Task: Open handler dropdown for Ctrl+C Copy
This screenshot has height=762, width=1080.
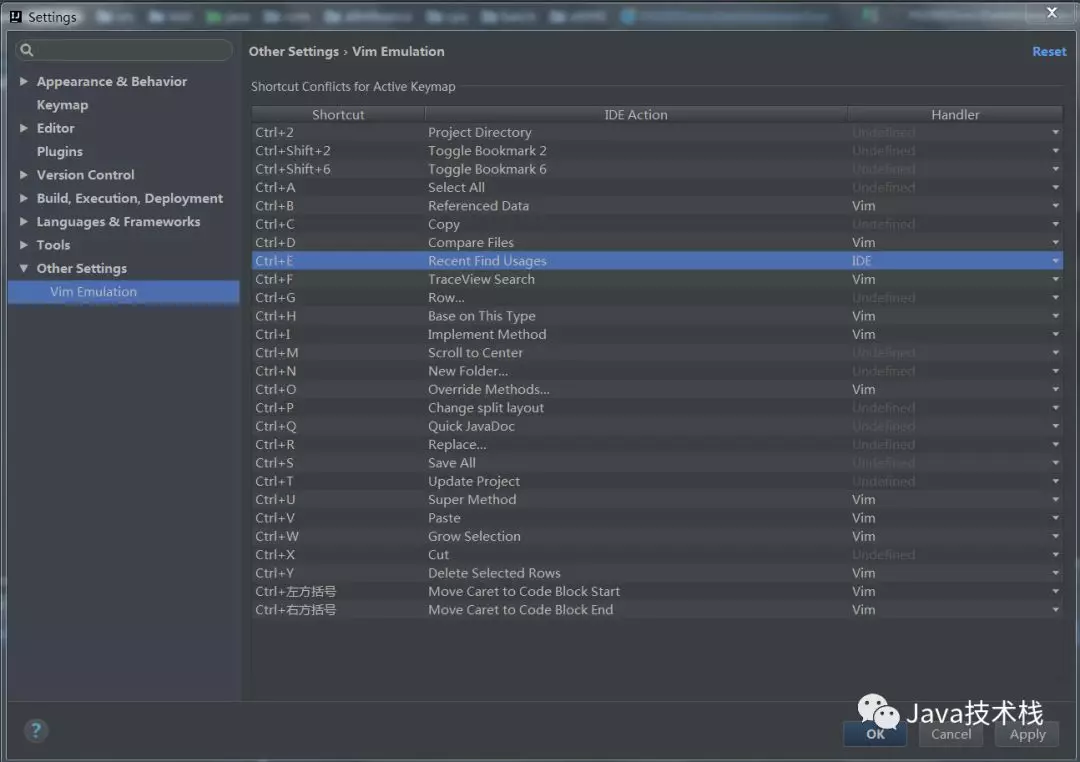Action: tap(1055, 224)
